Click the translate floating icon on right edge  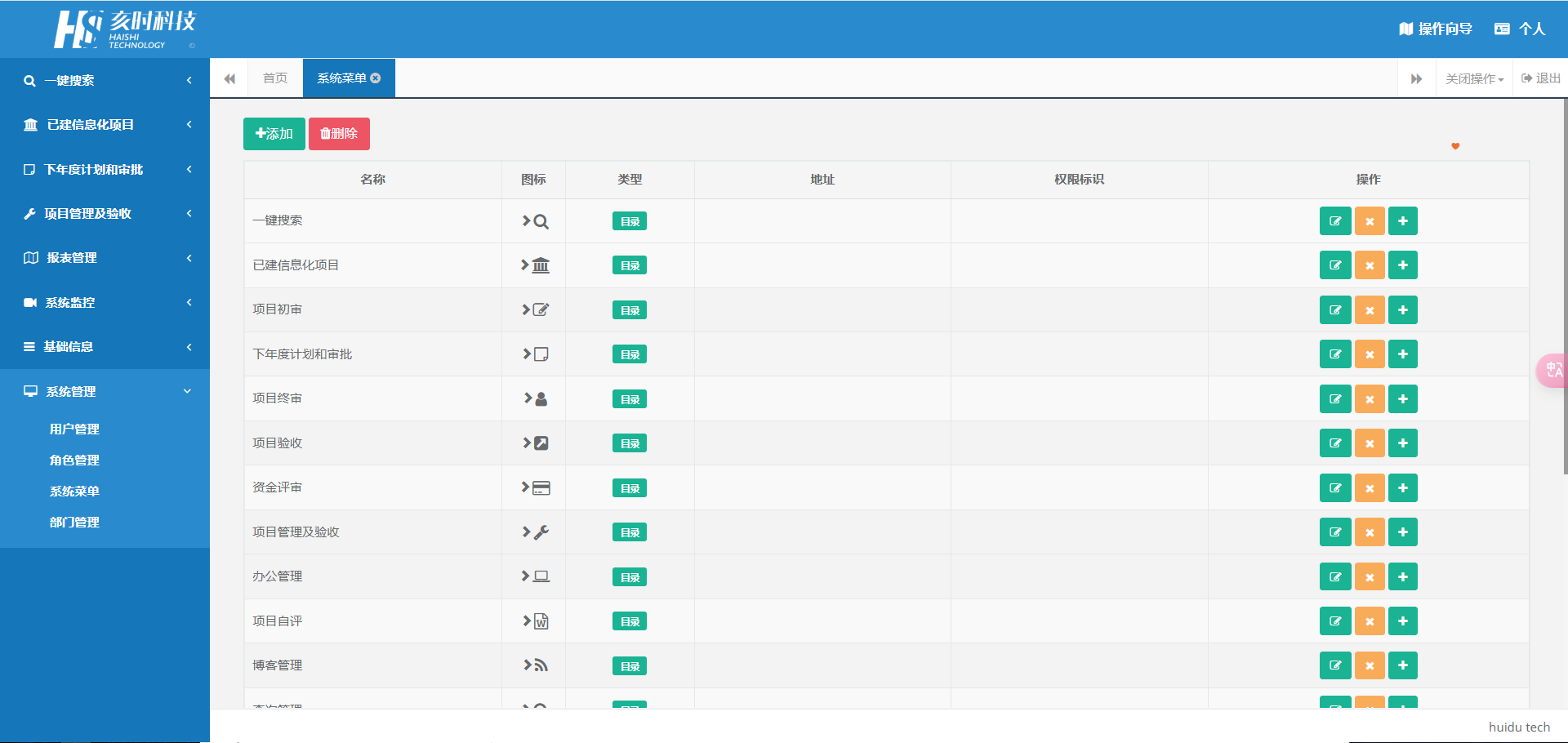(x=1552, y=371)
